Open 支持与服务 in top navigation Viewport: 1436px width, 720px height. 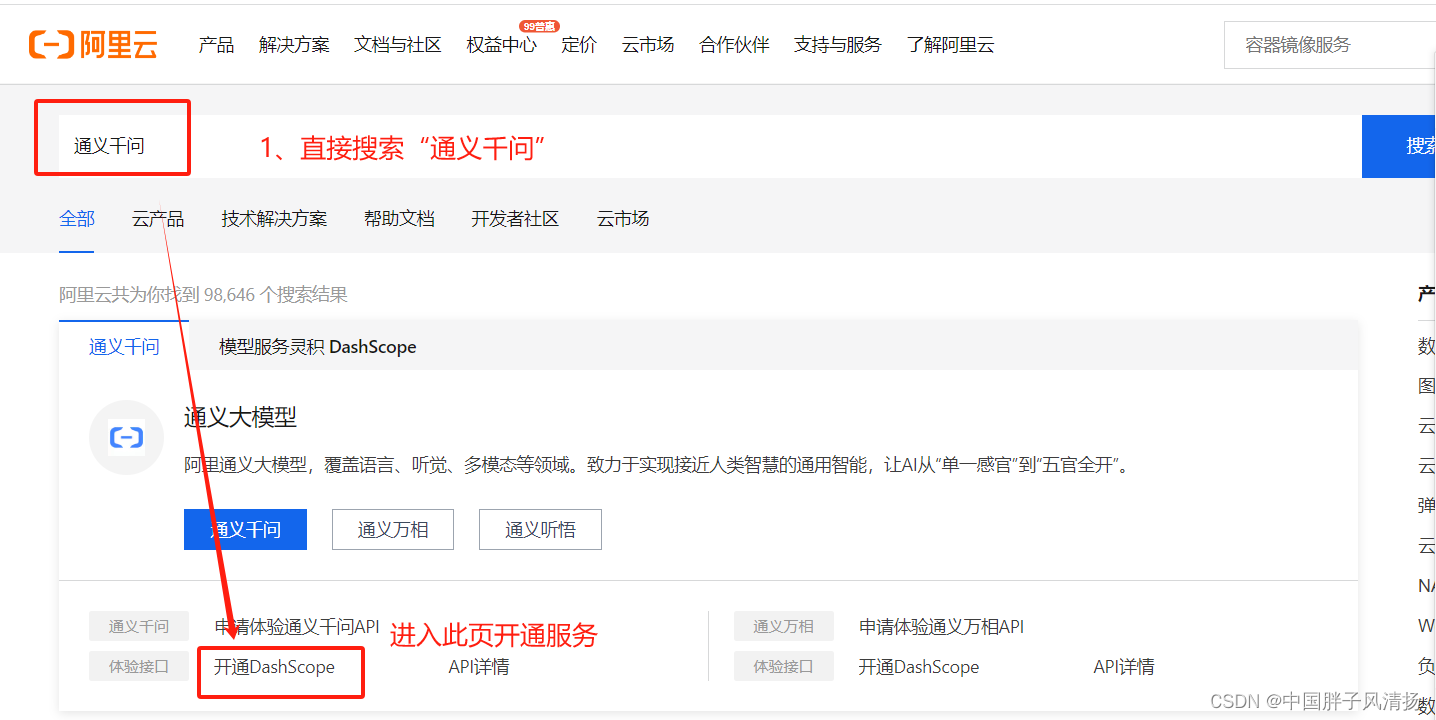click(x=838, y=45)
